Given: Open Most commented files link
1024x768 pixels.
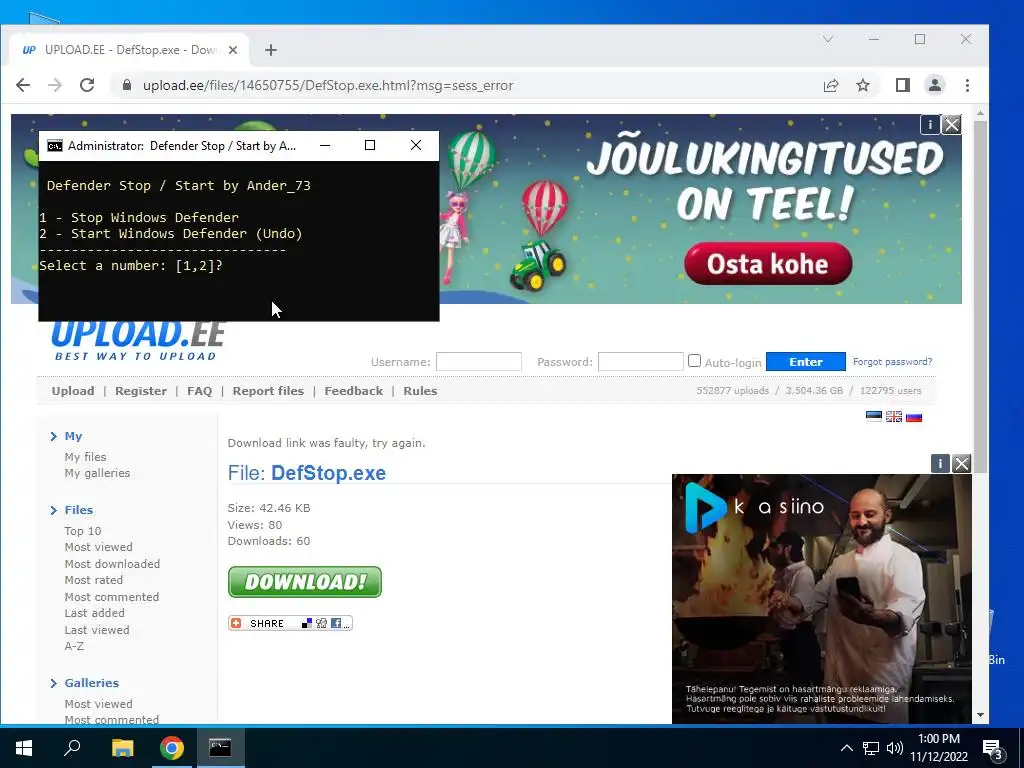Looking at the screenshot, I should [112, 597].
